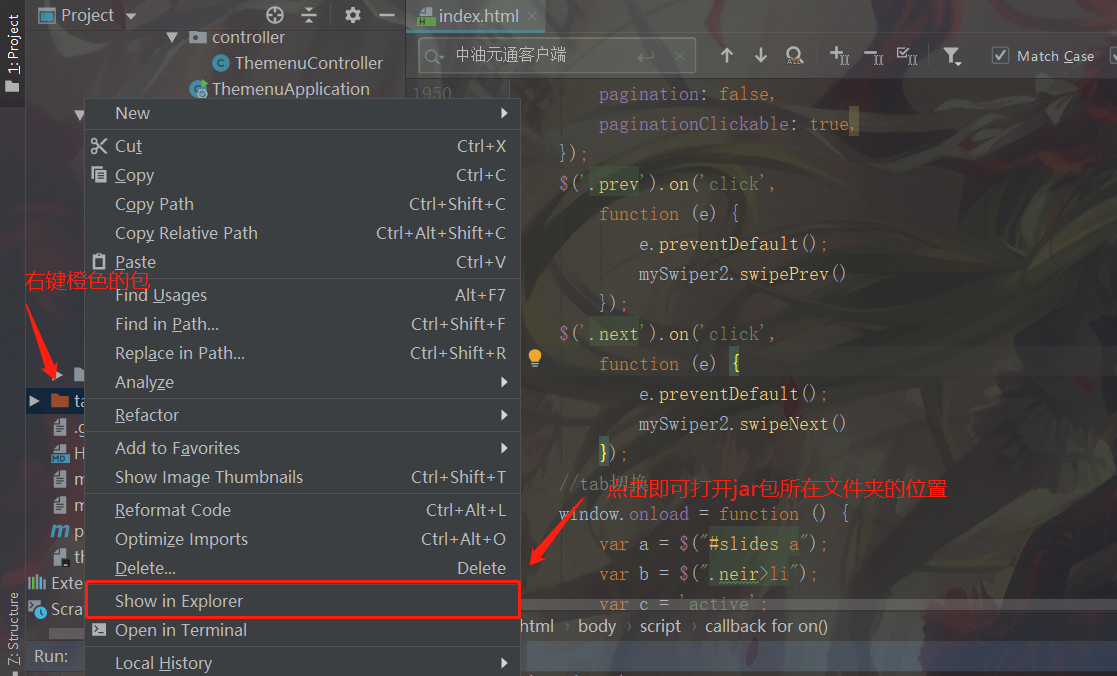Click the new line arrow icon in the search field
This screenshot has width=1117, height=676.
click(x=645, y=56)
